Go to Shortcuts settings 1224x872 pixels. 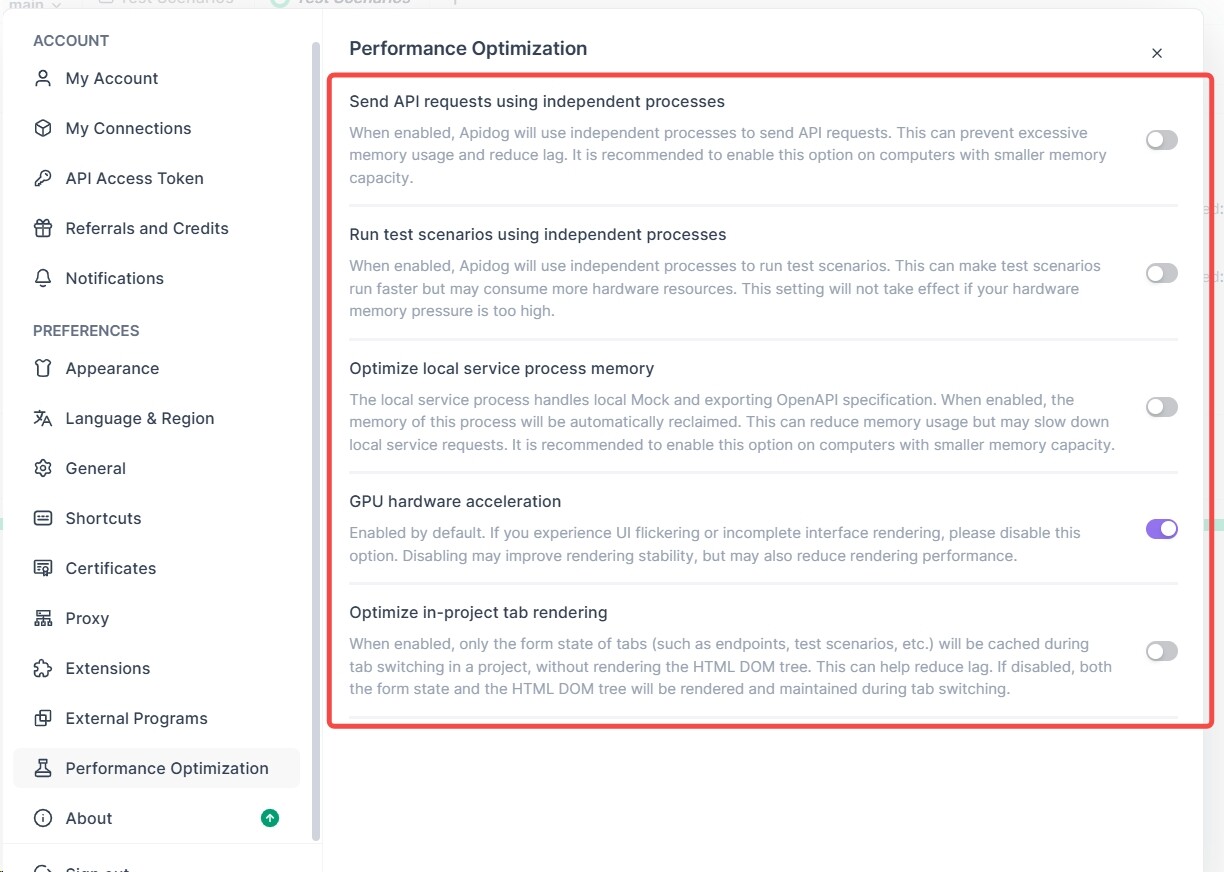pos(103,518)
